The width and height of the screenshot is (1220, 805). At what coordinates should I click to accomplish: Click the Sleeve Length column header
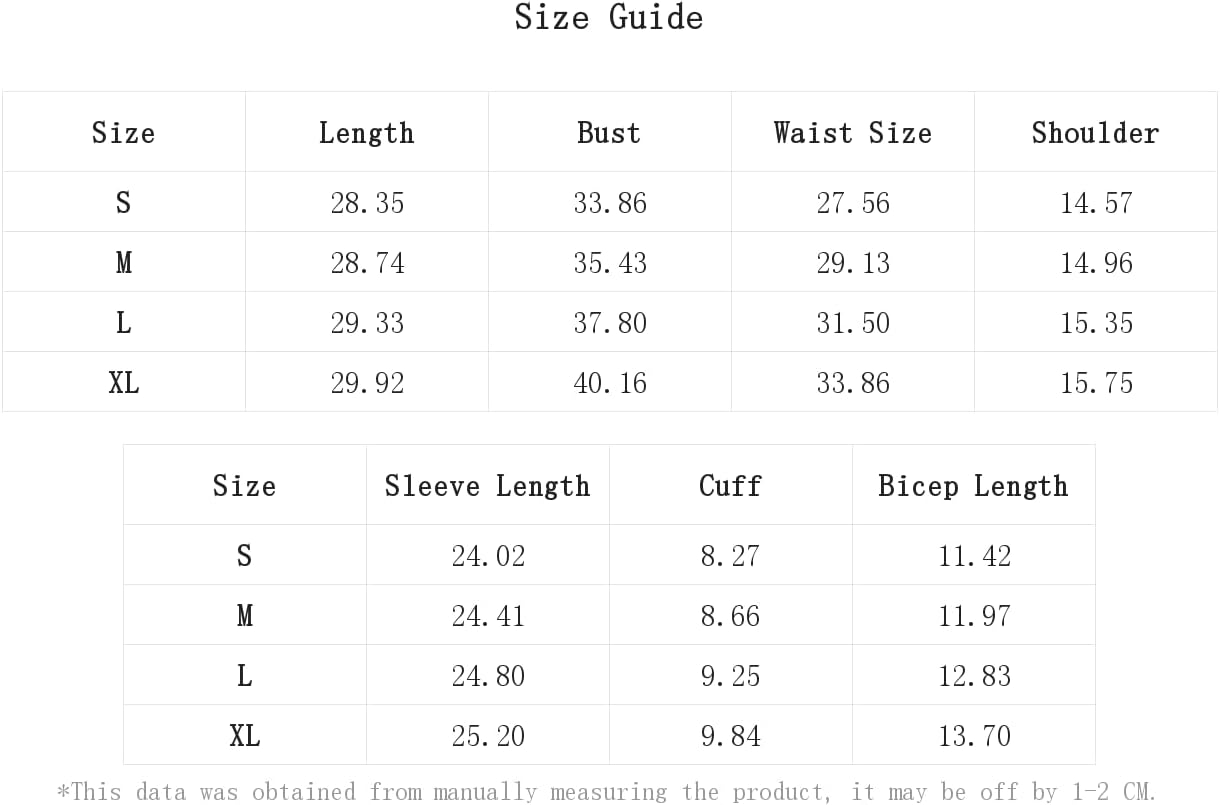click(x=487, y=486)
